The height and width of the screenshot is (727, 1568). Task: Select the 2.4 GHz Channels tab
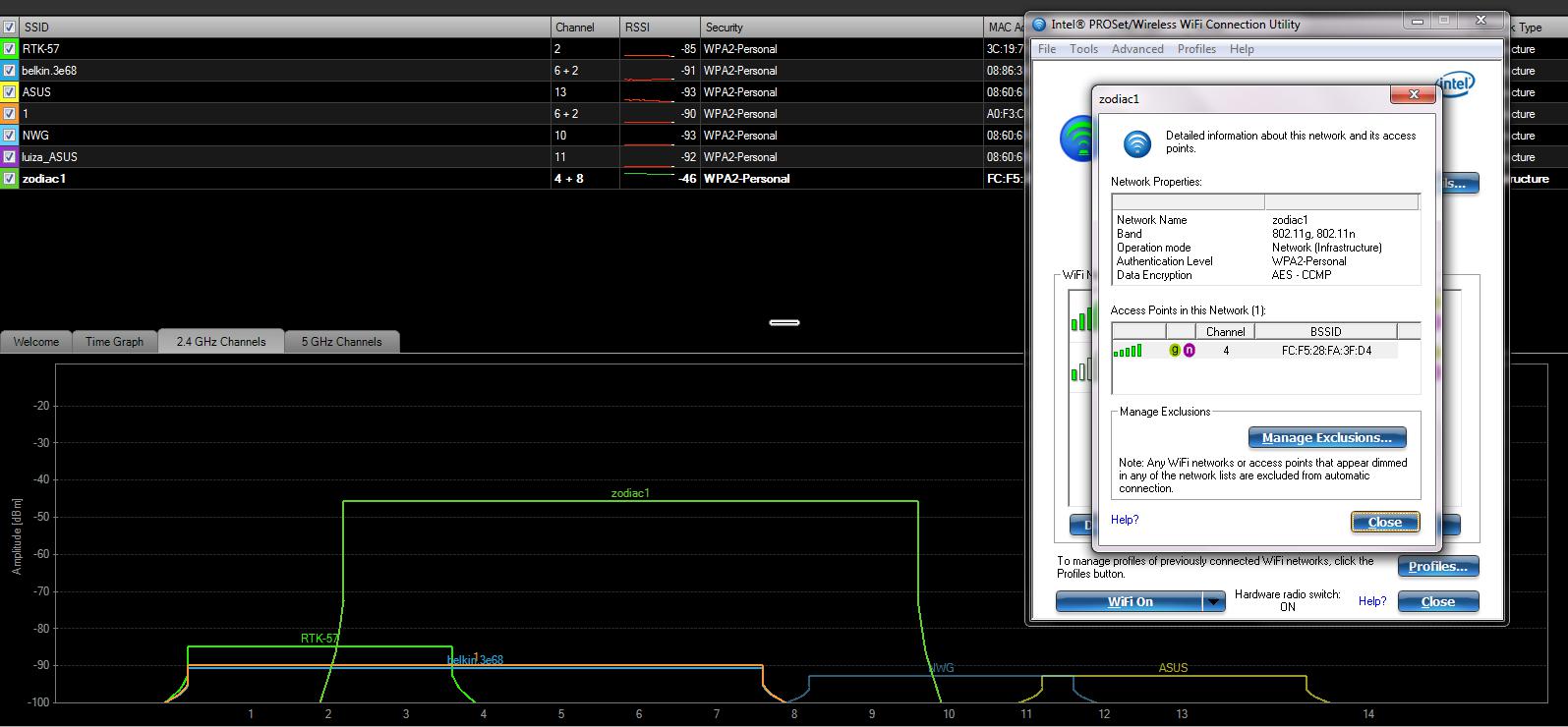pyautogui.click(x=221, y=342)
